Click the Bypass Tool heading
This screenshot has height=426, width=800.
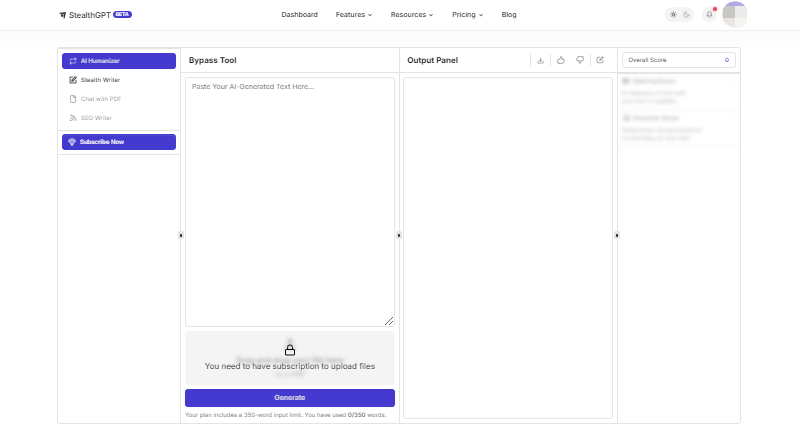tap(213, 60)
